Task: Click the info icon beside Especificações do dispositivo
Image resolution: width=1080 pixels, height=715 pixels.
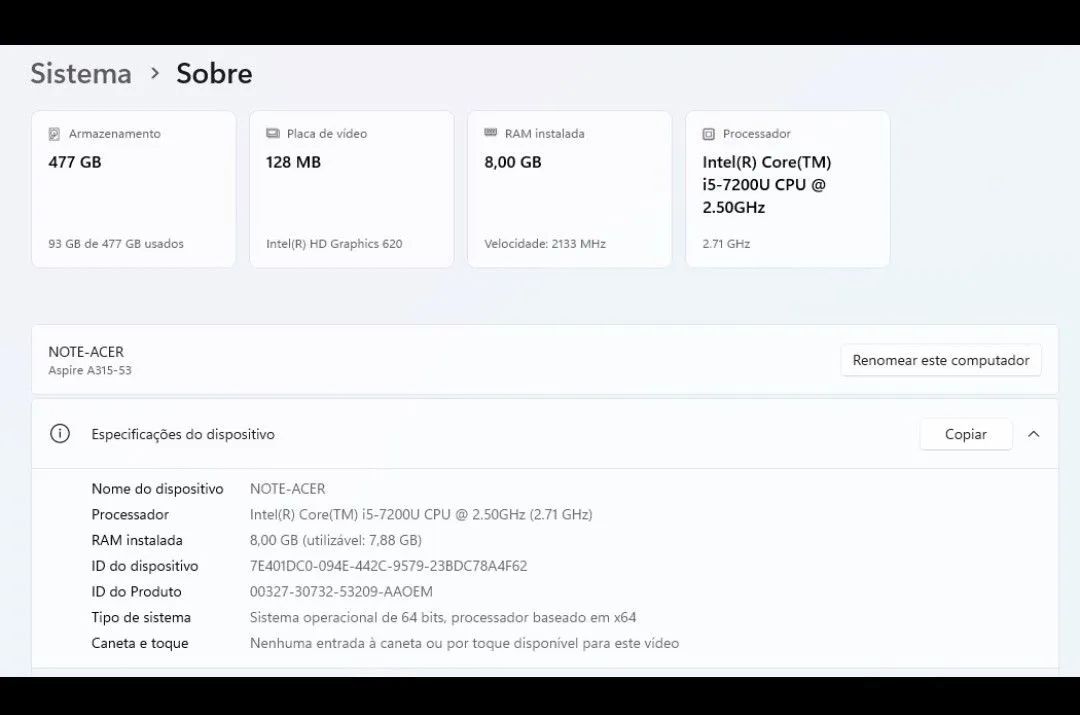Action: pyautogui.click(x=60, y=434)
